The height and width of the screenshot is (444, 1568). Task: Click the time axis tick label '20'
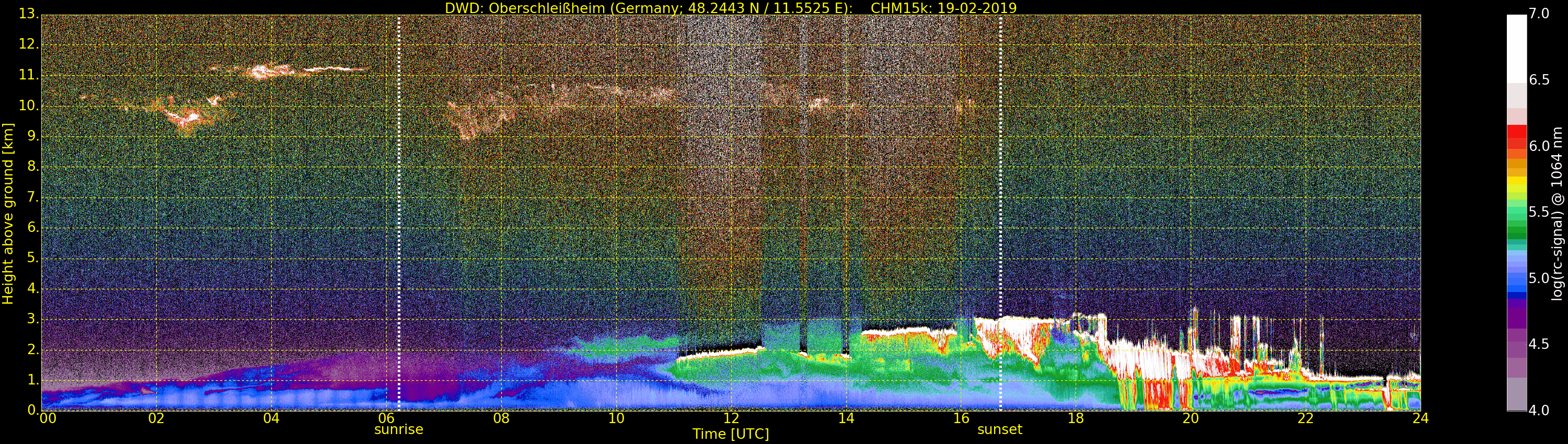point(1191,418)
